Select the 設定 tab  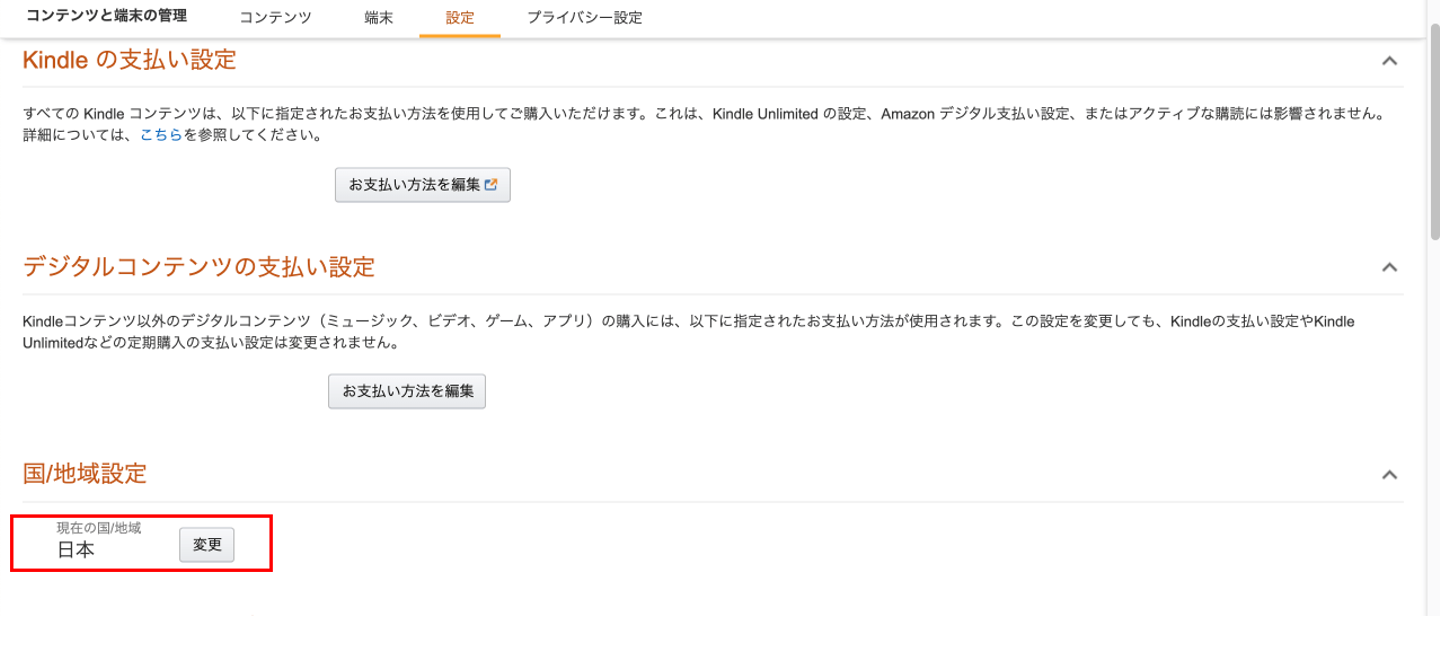[x=460, y=18]
